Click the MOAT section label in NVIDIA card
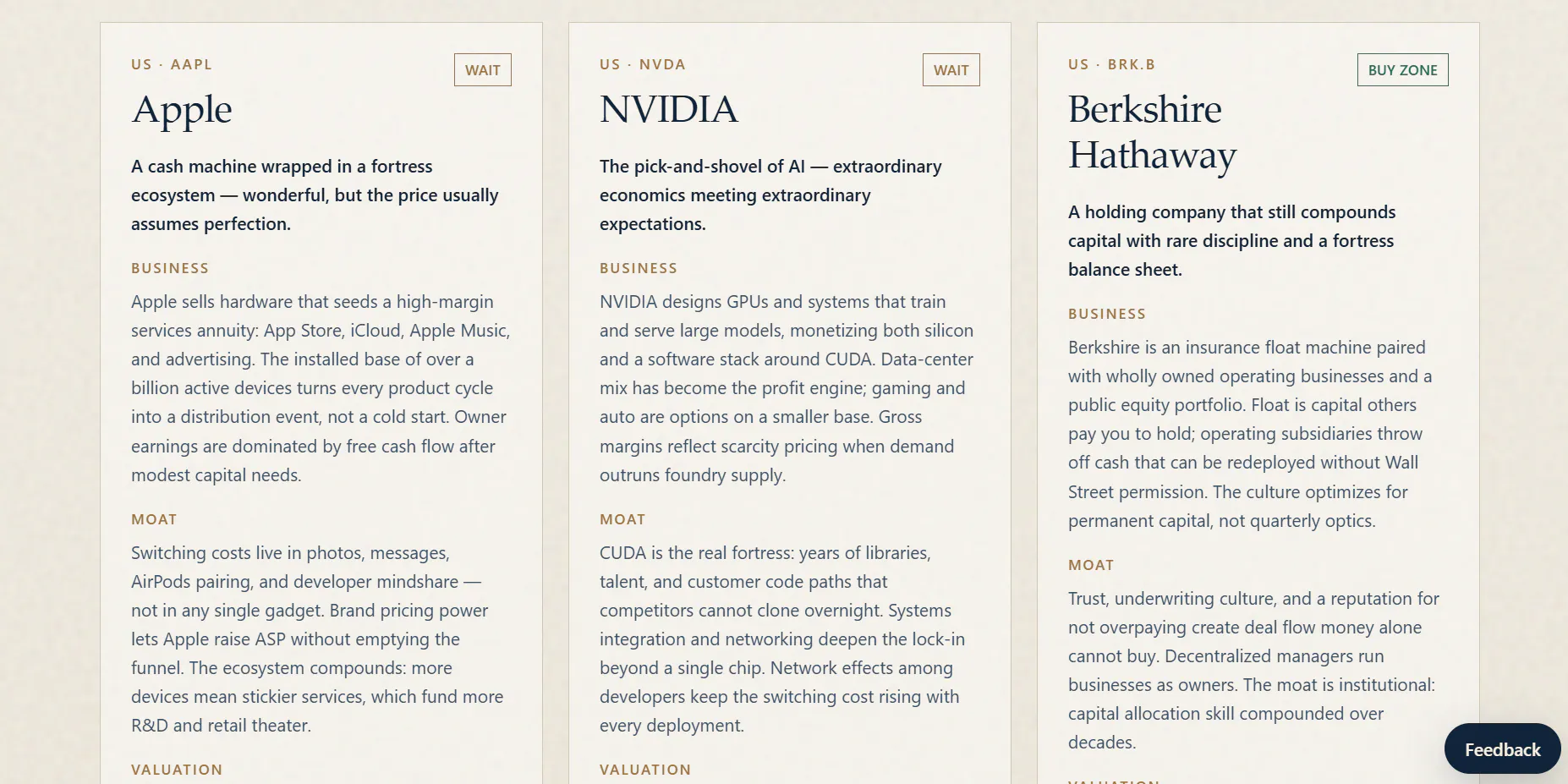This screenshot has width=1568, height=784. tap(622, 519)
